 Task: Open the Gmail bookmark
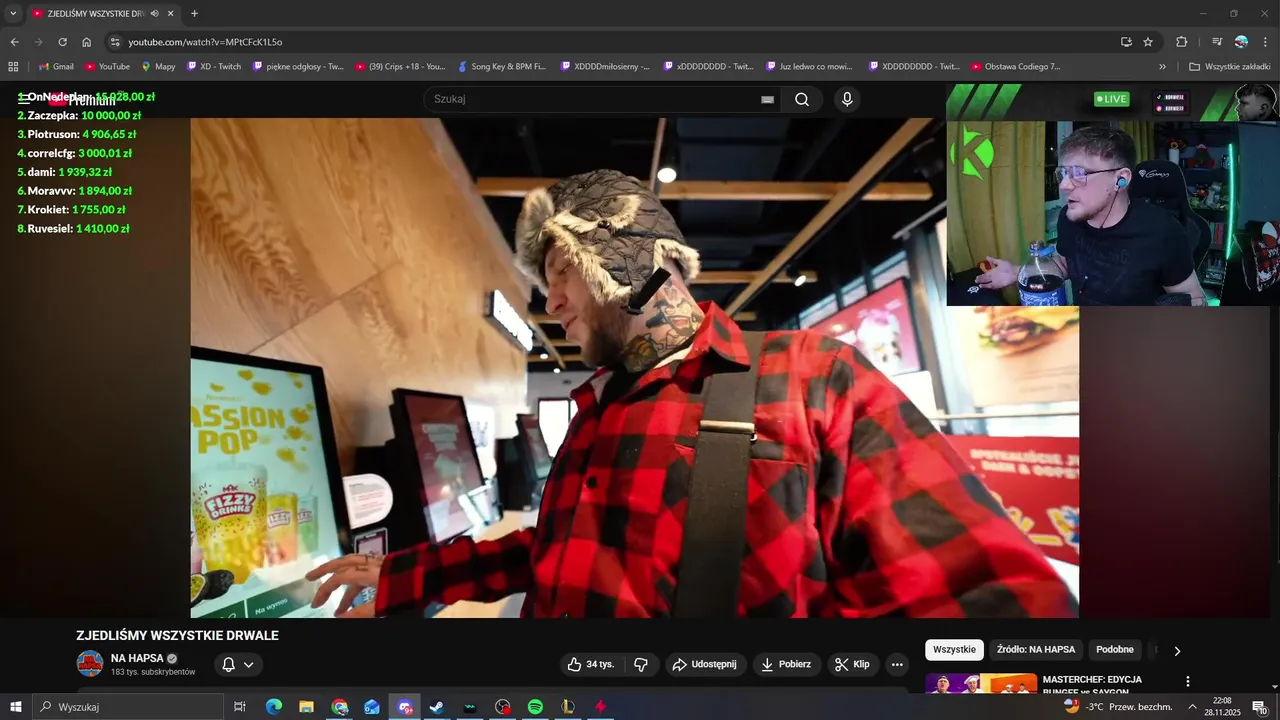click(x=56, y=67)
